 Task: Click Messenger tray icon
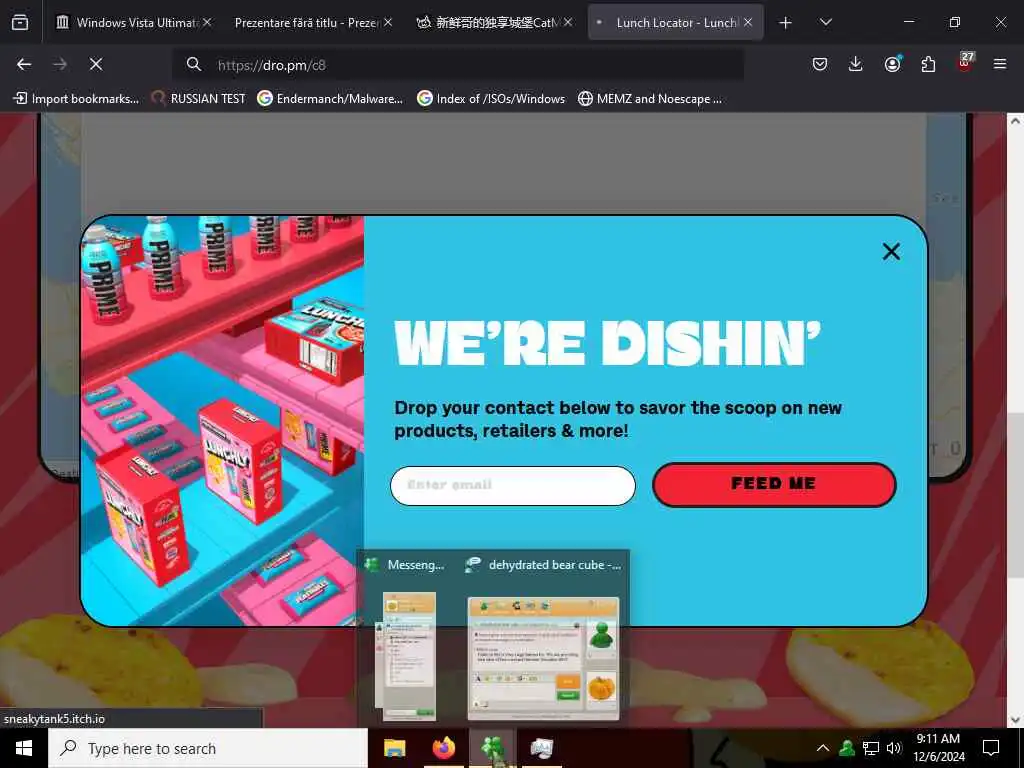pyautogui.click(x=847, y=748)
